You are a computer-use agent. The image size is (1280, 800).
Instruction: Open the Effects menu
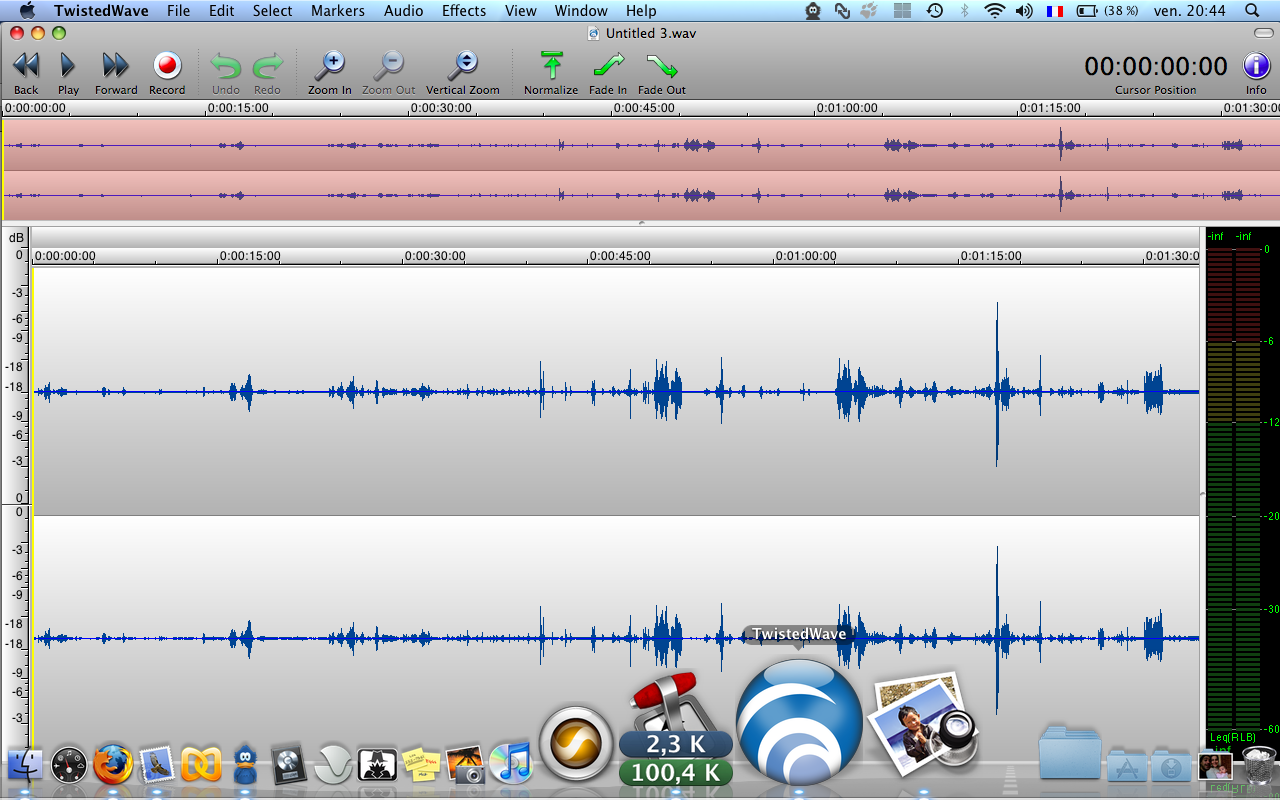point(464,11)
